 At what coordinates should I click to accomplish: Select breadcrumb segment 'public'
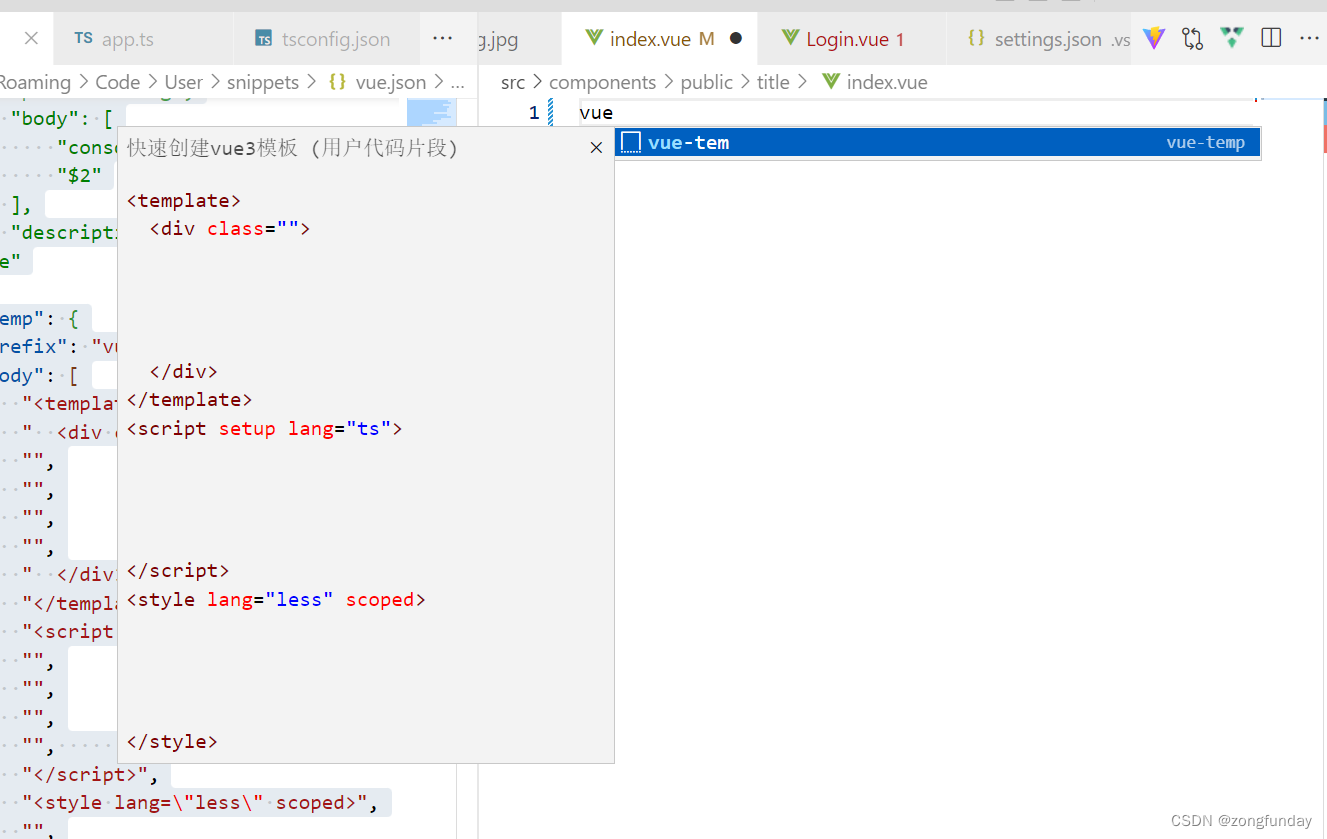[707, 82]
